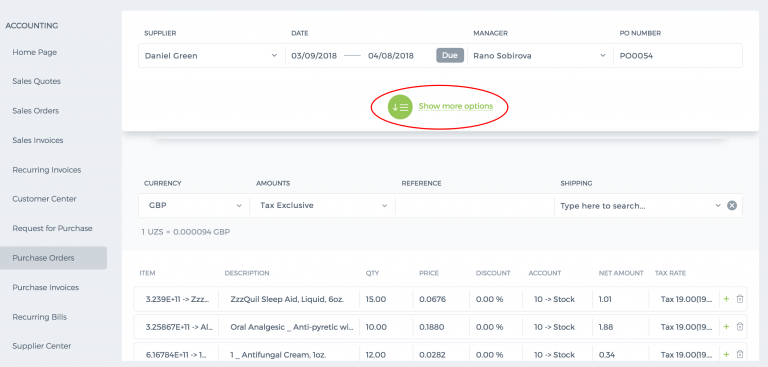
Task: Delete the Antifungal Cream line item
Action: tap(740, 354)
